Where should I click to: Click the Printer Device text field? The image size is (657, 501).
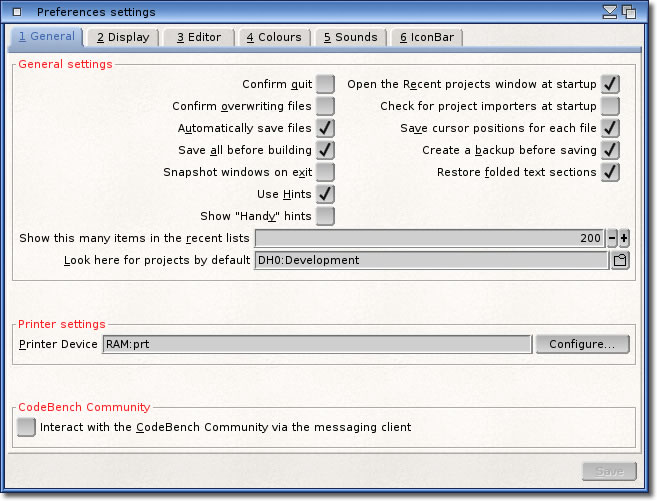tap(316, 344)
